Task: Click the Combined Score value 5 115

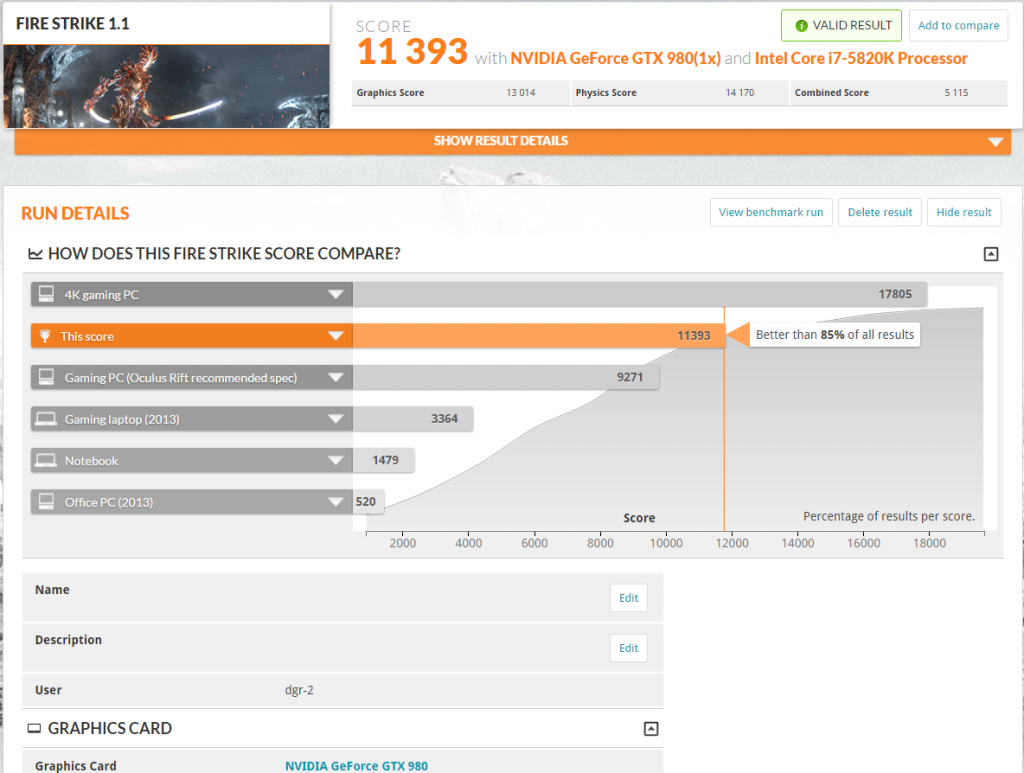Action: click(956, 93)
